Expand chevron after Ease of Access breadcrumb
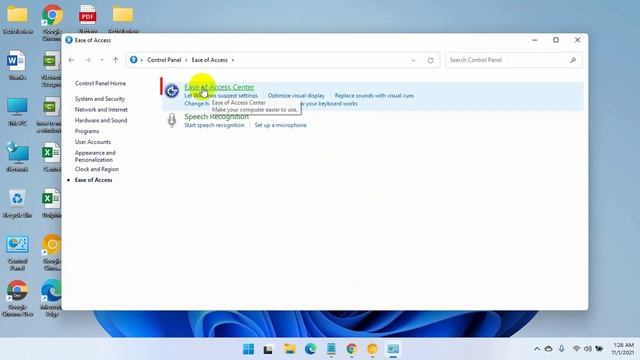The image size is (640, 360). tap(233, 60)
